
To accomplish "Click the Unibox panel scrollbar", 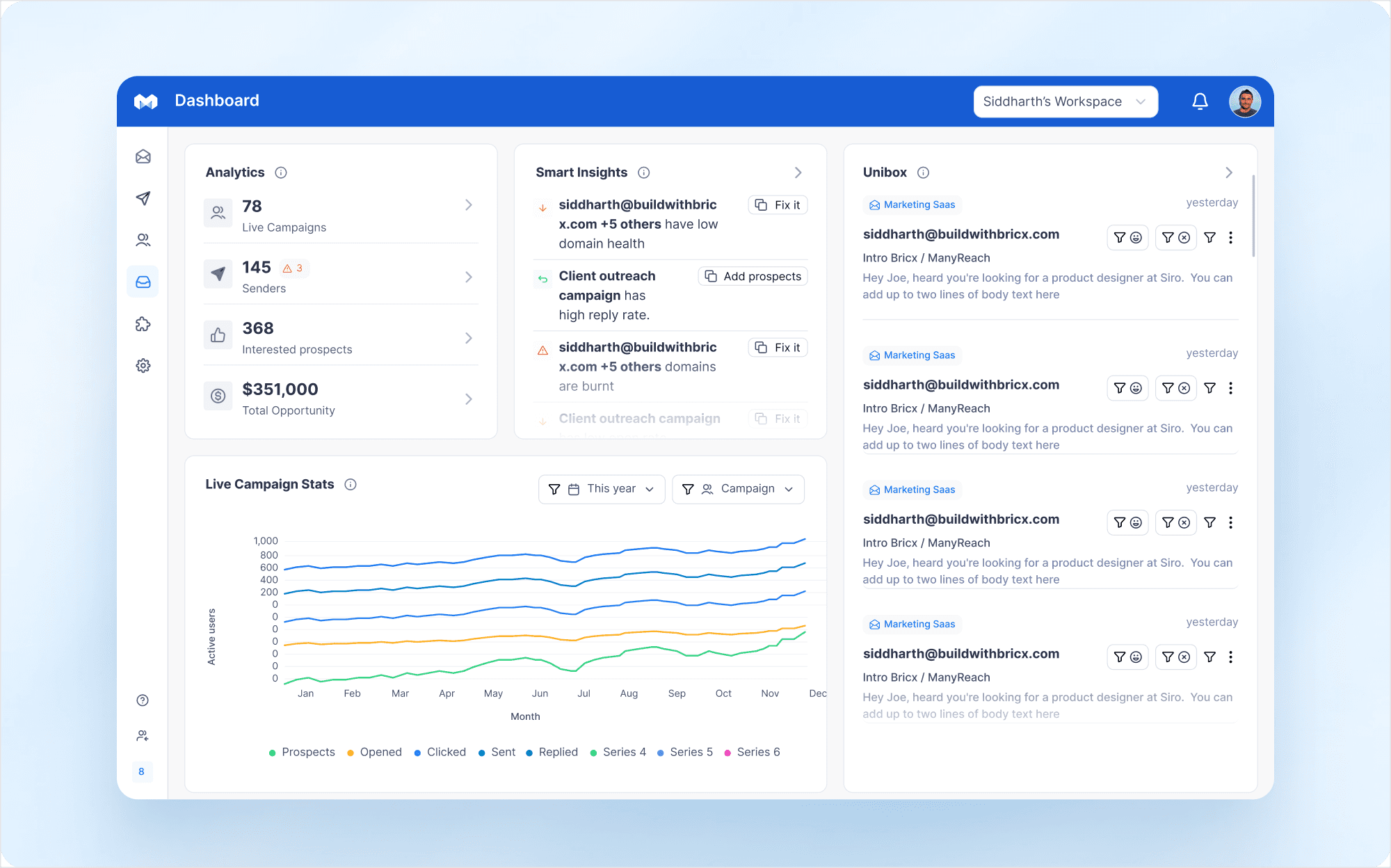I will point(1253,216).
